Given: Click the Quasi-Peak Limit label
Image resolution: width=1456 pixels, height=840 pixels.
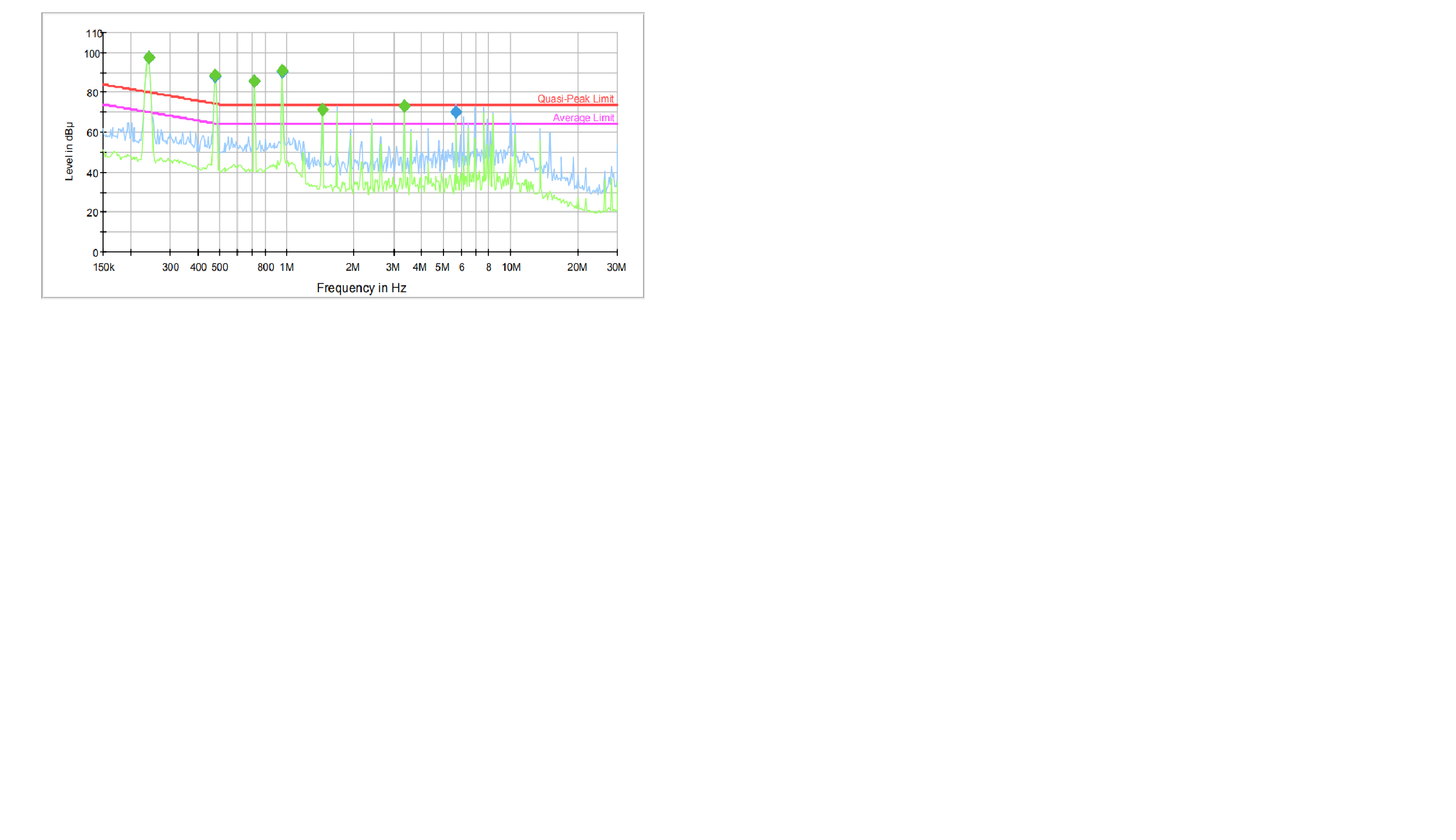Looking at the screenshot, I should (x=575, y=99).
